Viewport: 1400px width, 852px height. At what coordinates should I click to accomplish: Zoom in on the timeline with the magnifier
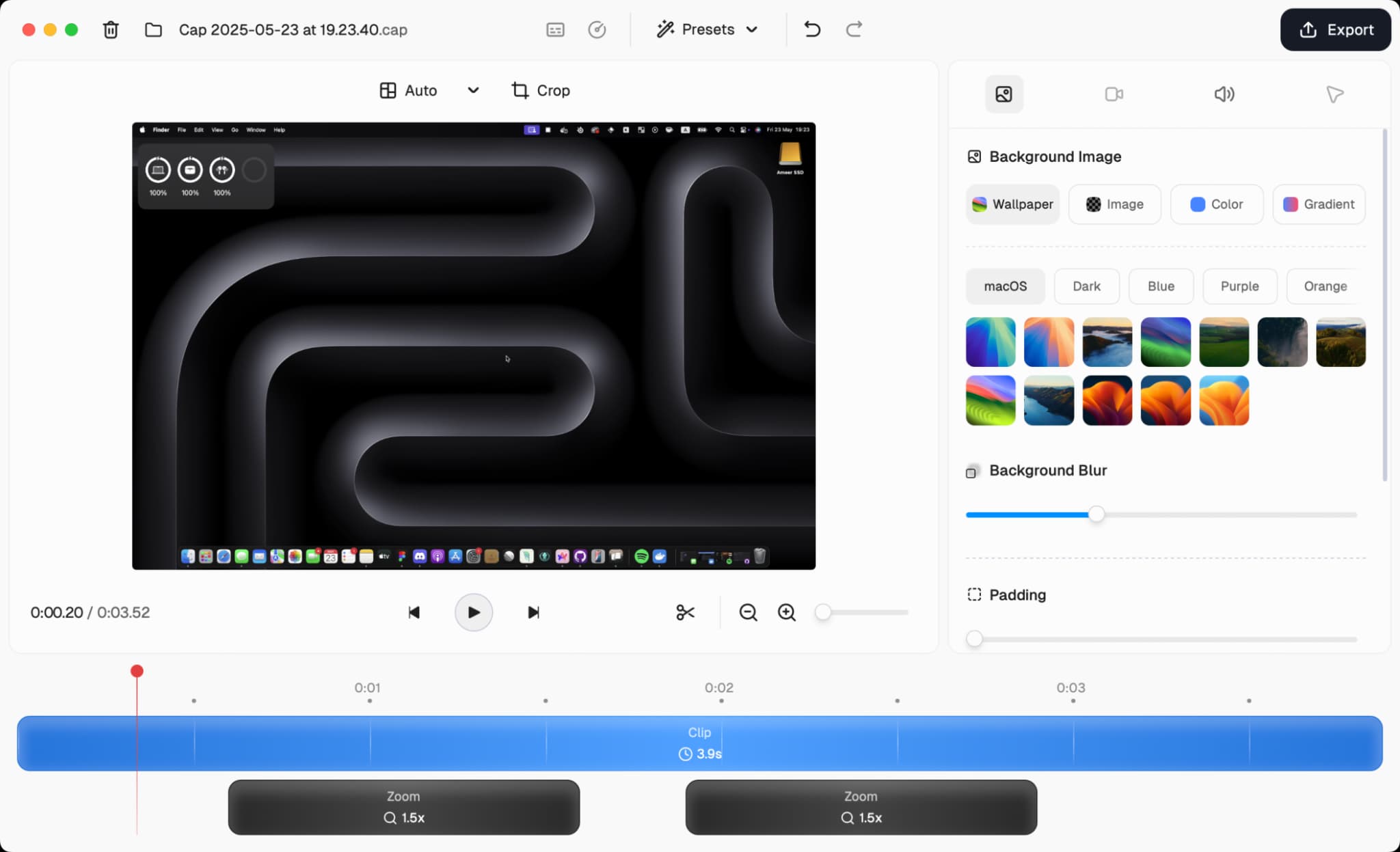pos(786,612)
